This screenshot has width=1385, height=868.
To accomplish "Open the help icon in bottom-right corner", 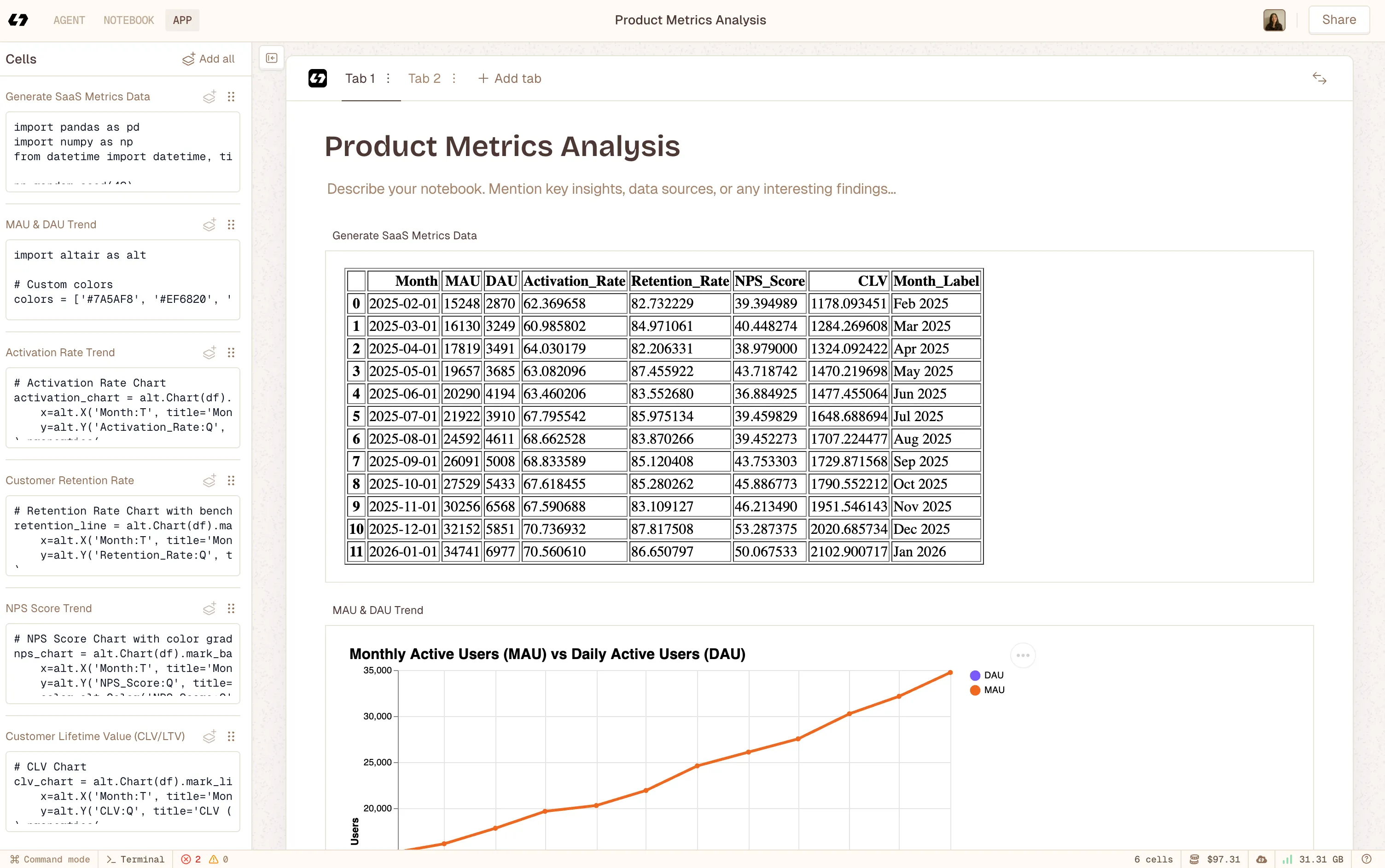I will (x=1367, y=859).
